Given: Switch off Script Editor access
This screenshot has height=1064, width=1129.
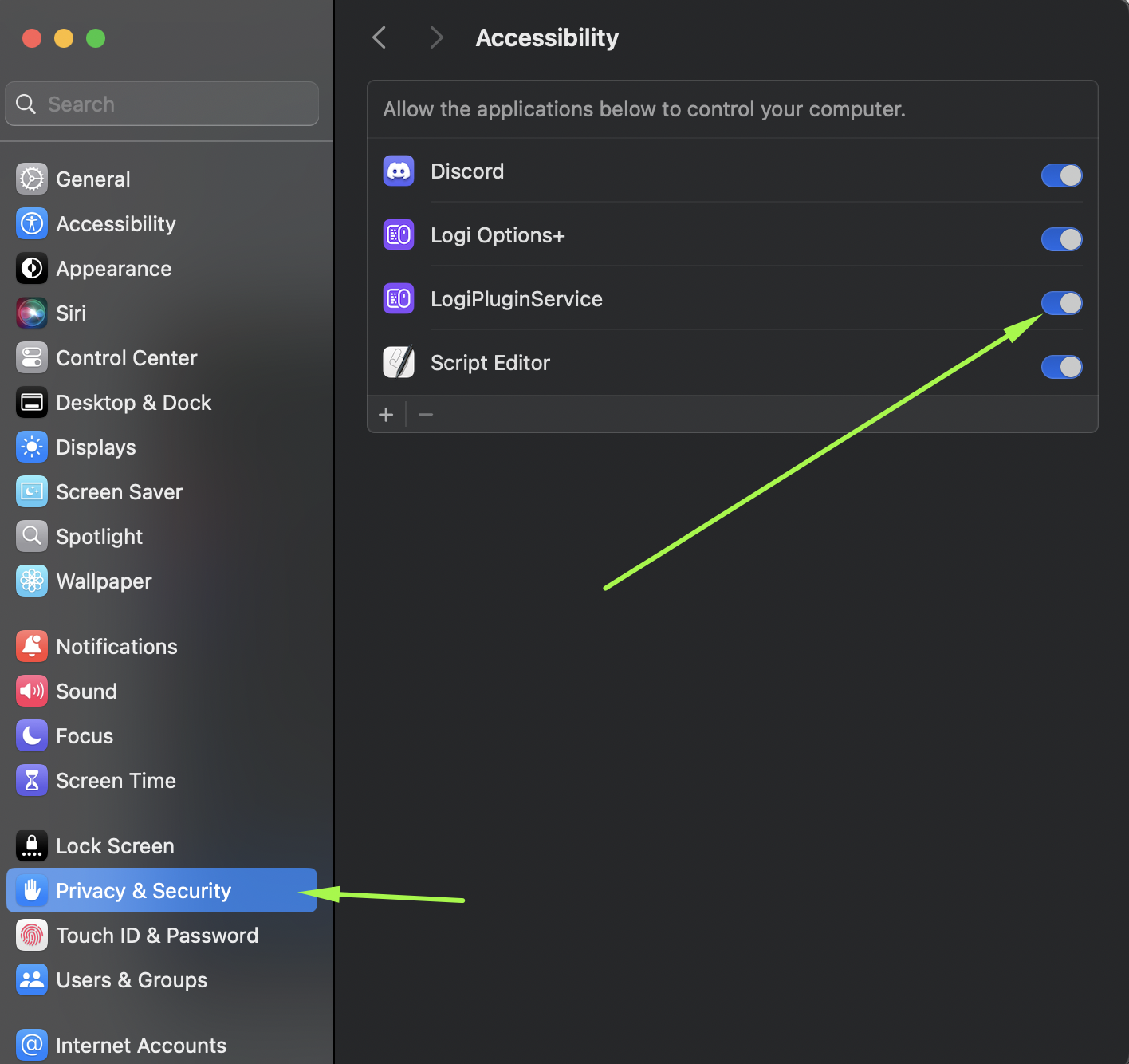Looking at the screenshot, I should (1061, 367).
